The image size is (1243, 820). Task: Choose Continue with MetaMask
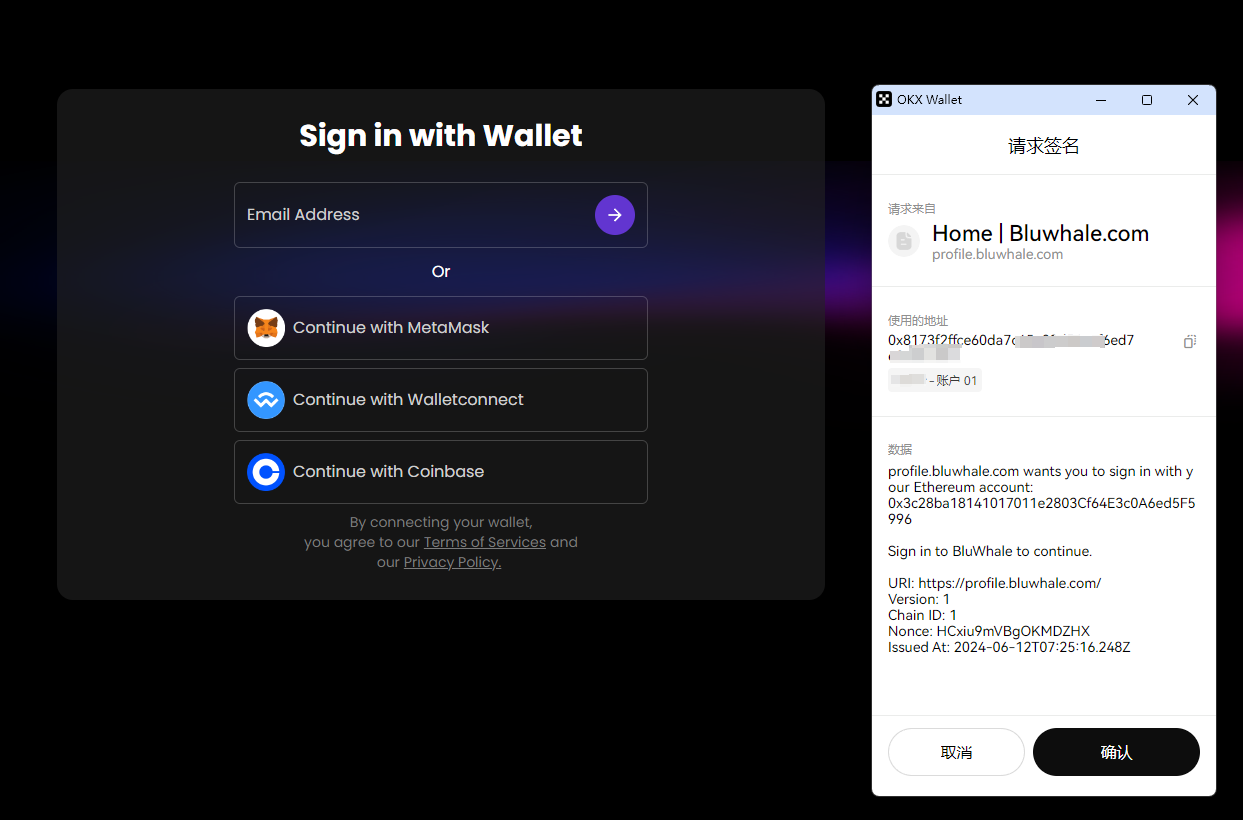(x=441, y=328)
